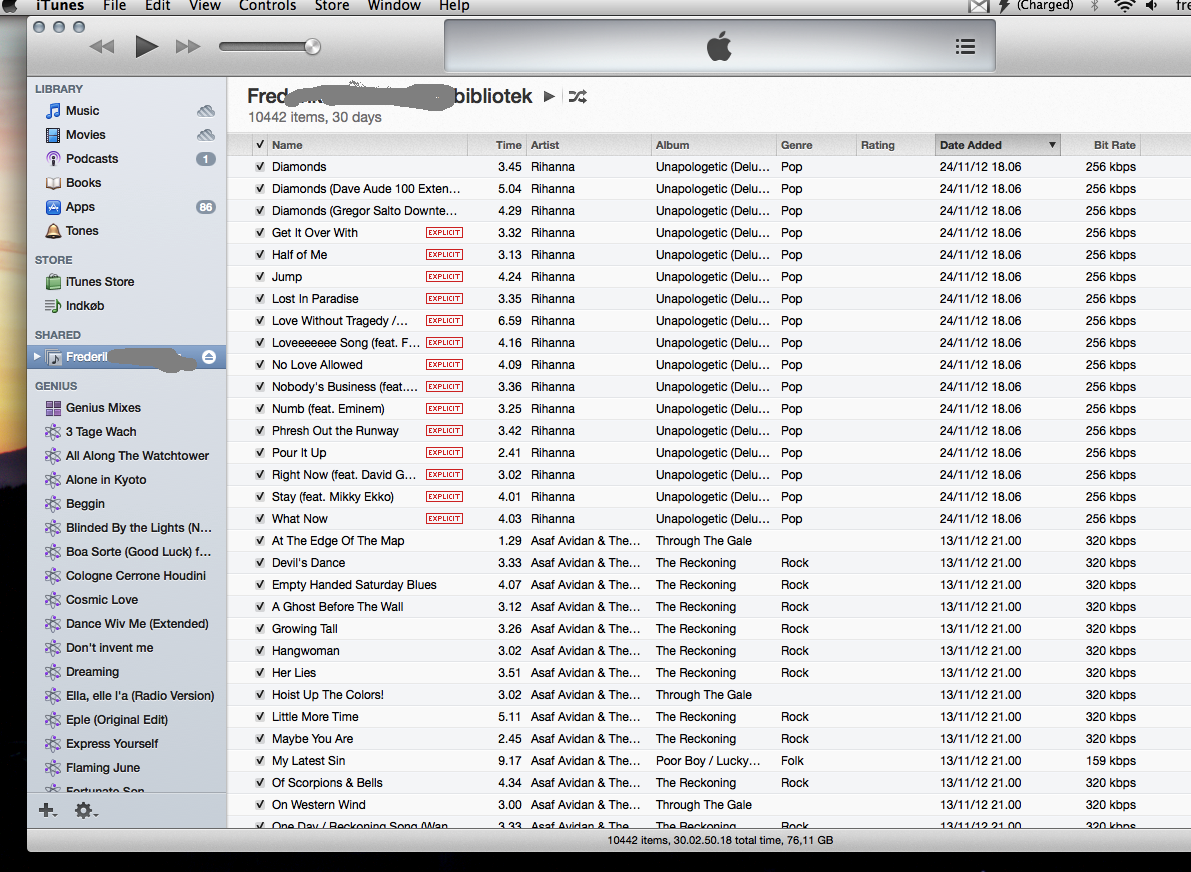Viewport: 1191px width, 872px height.
Task: Uncheck the Hangwoman track
Action: pyautogui.click(x=260, y=651)
